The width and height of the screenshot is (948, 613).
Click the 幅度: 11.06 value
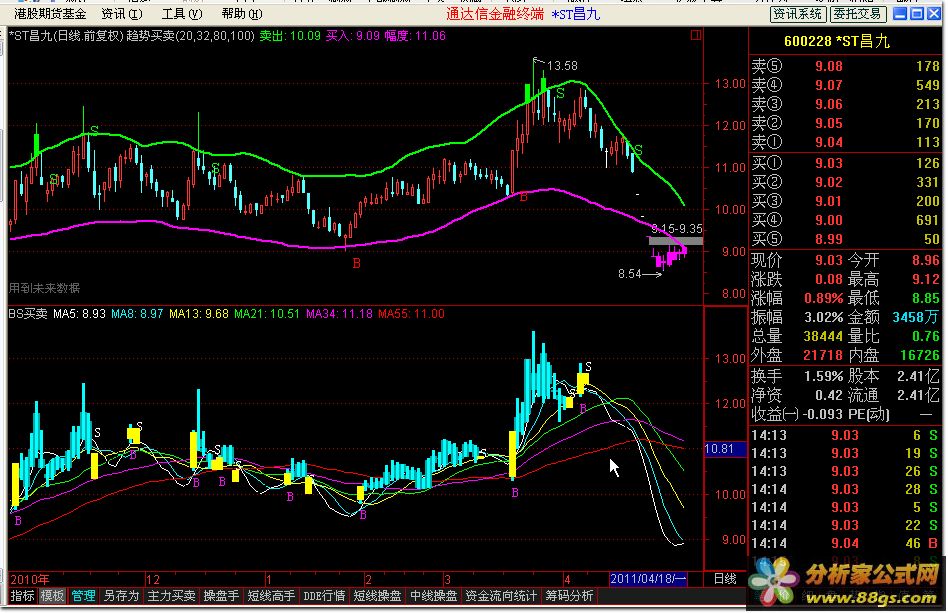pos(415,36)
